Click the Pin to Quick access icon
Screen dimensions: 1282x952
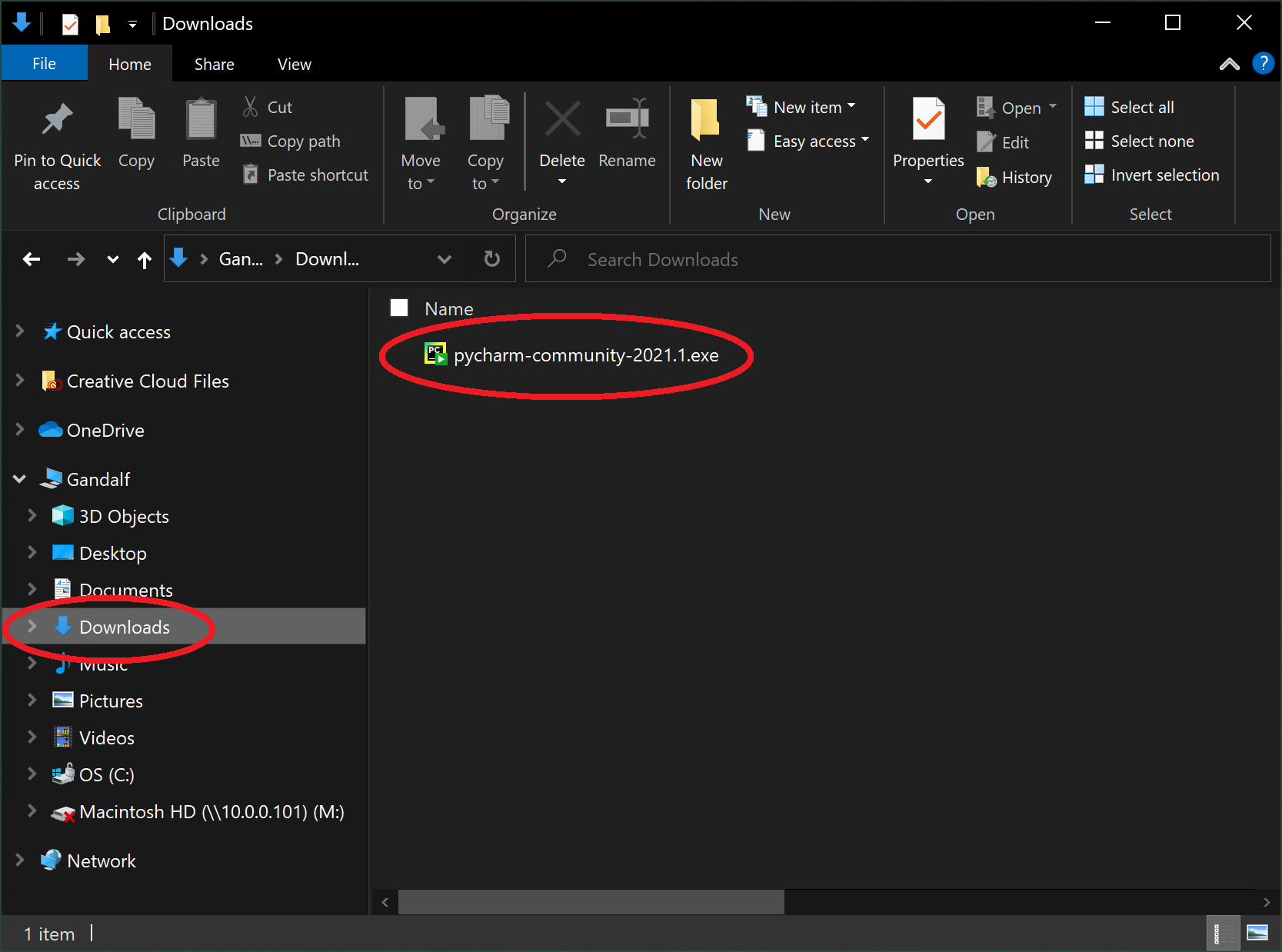point(57,119)
